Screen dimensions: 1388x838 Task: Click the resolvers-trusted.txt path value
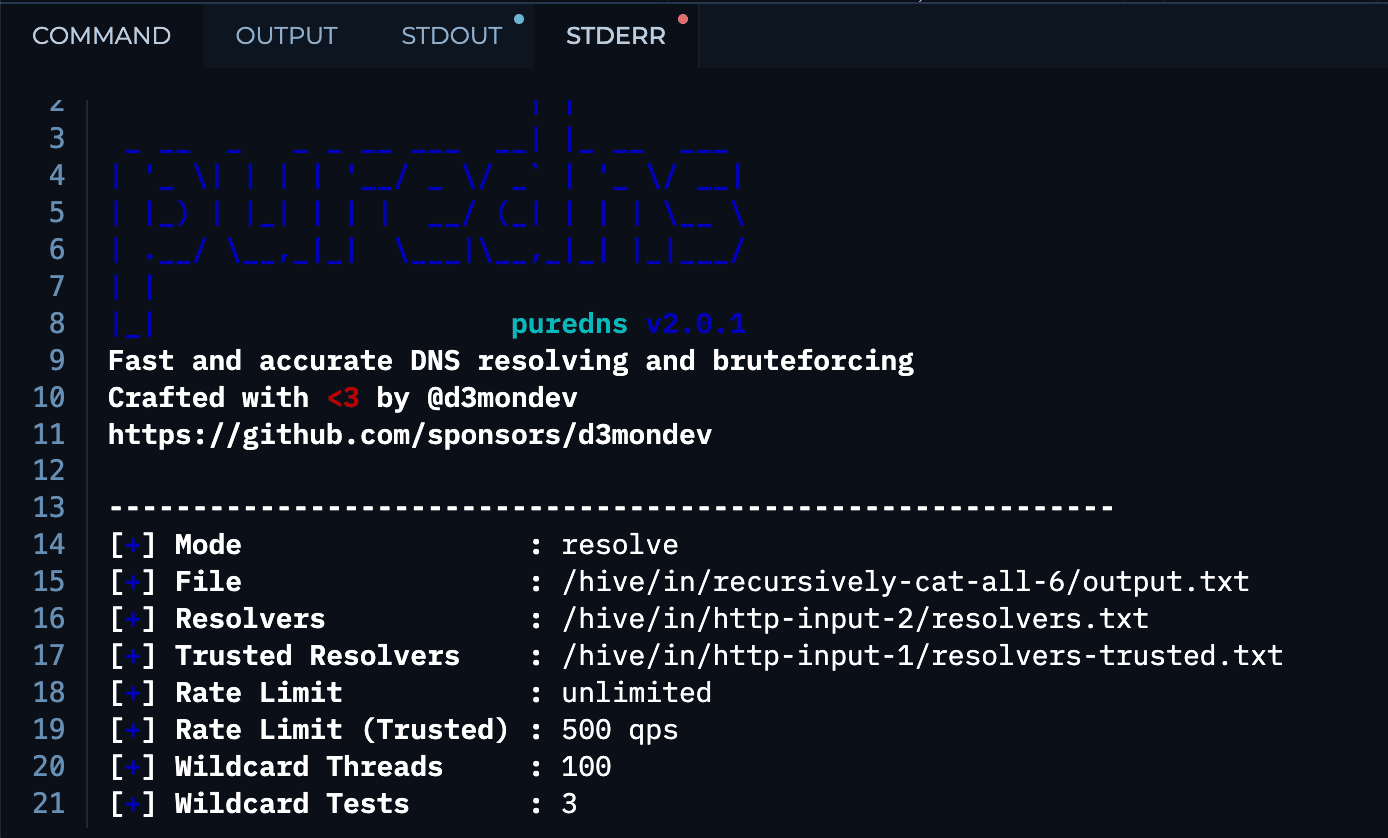tap(922, 656)
